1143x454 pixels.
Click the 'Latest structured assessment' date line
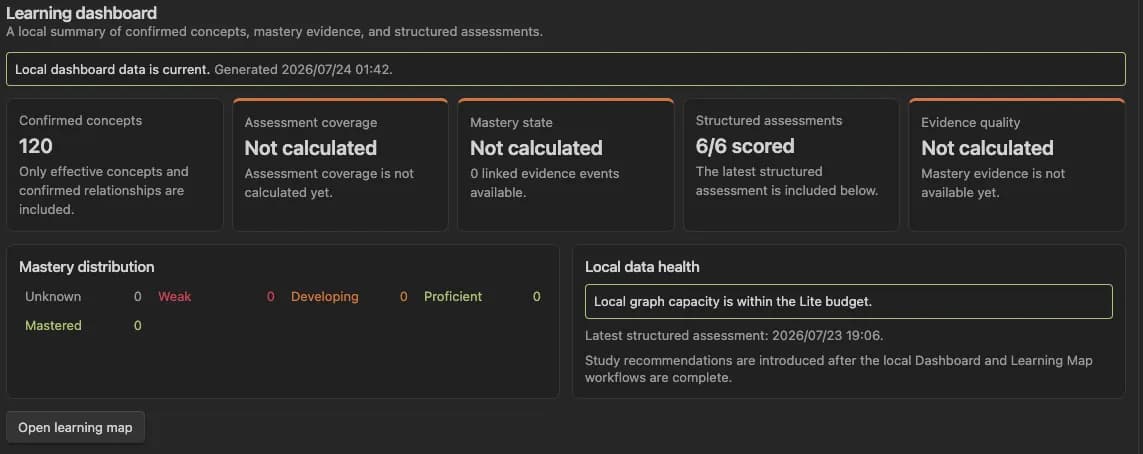[x=735, y=336]
